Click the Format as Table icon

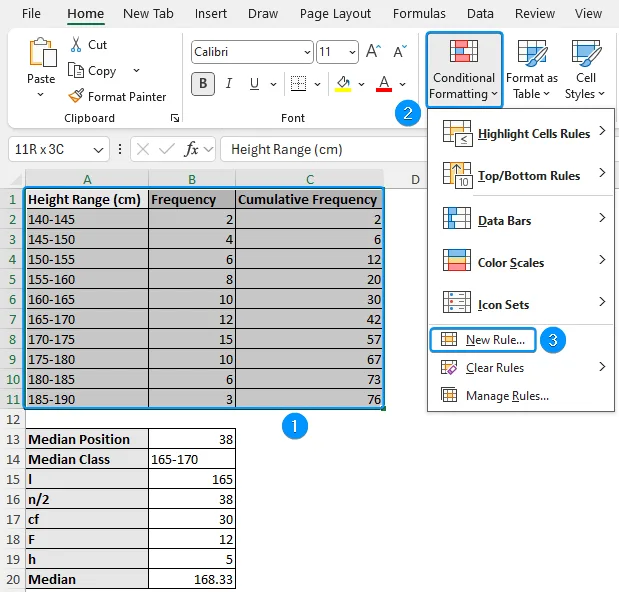(x=532, y=52)
